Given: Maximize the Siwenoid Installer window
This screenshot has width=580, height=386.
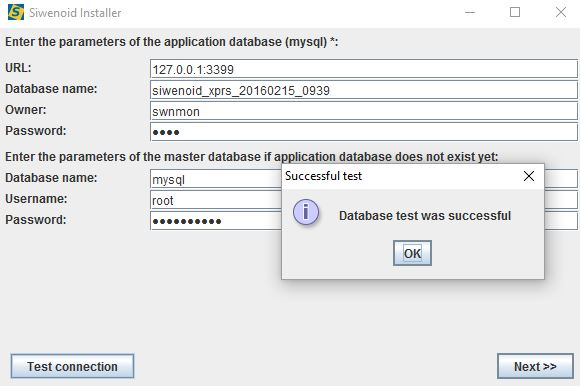Looking at the screenshot, I should point(515,12).
